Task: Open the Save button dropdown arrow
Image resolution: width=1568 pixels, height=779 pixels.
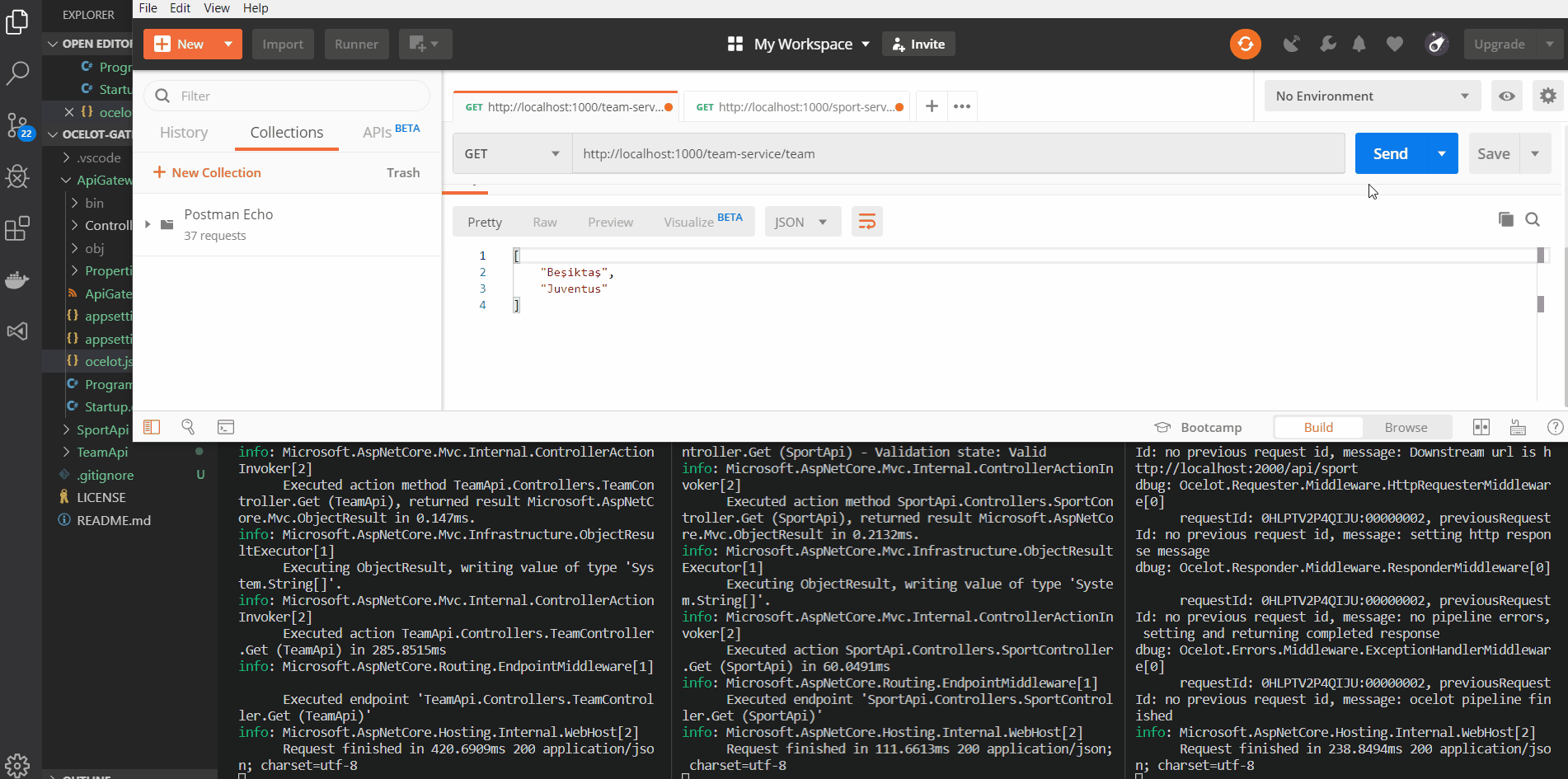Action: click(x=1535, y=153)
